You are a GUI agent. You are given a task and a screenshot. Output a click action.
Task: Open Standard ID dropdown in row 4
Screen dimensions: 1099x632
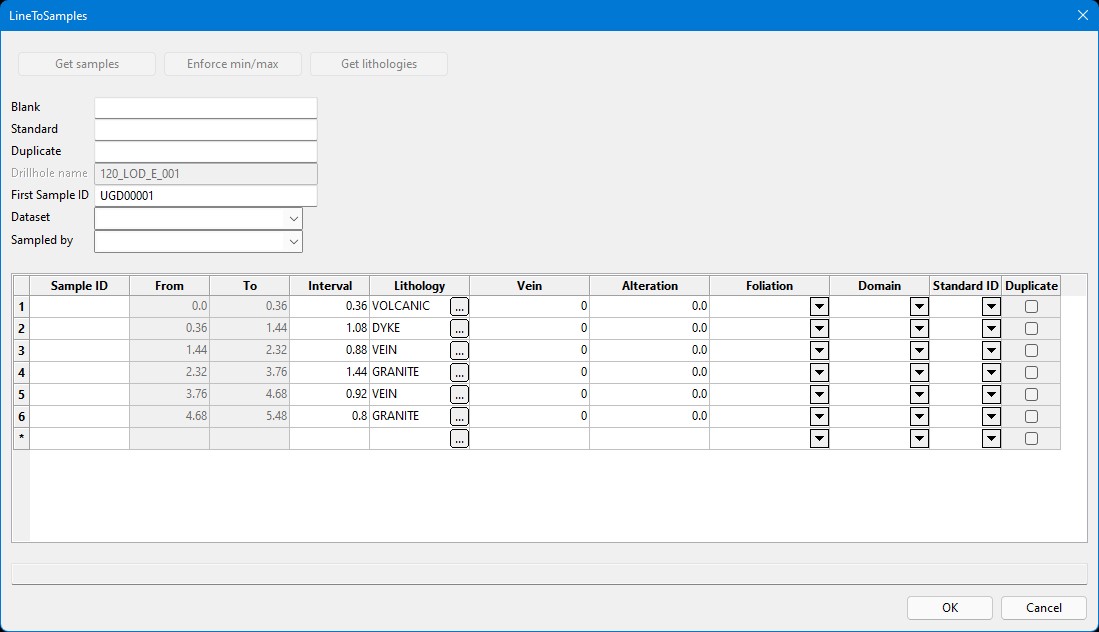tap(991, 373)
